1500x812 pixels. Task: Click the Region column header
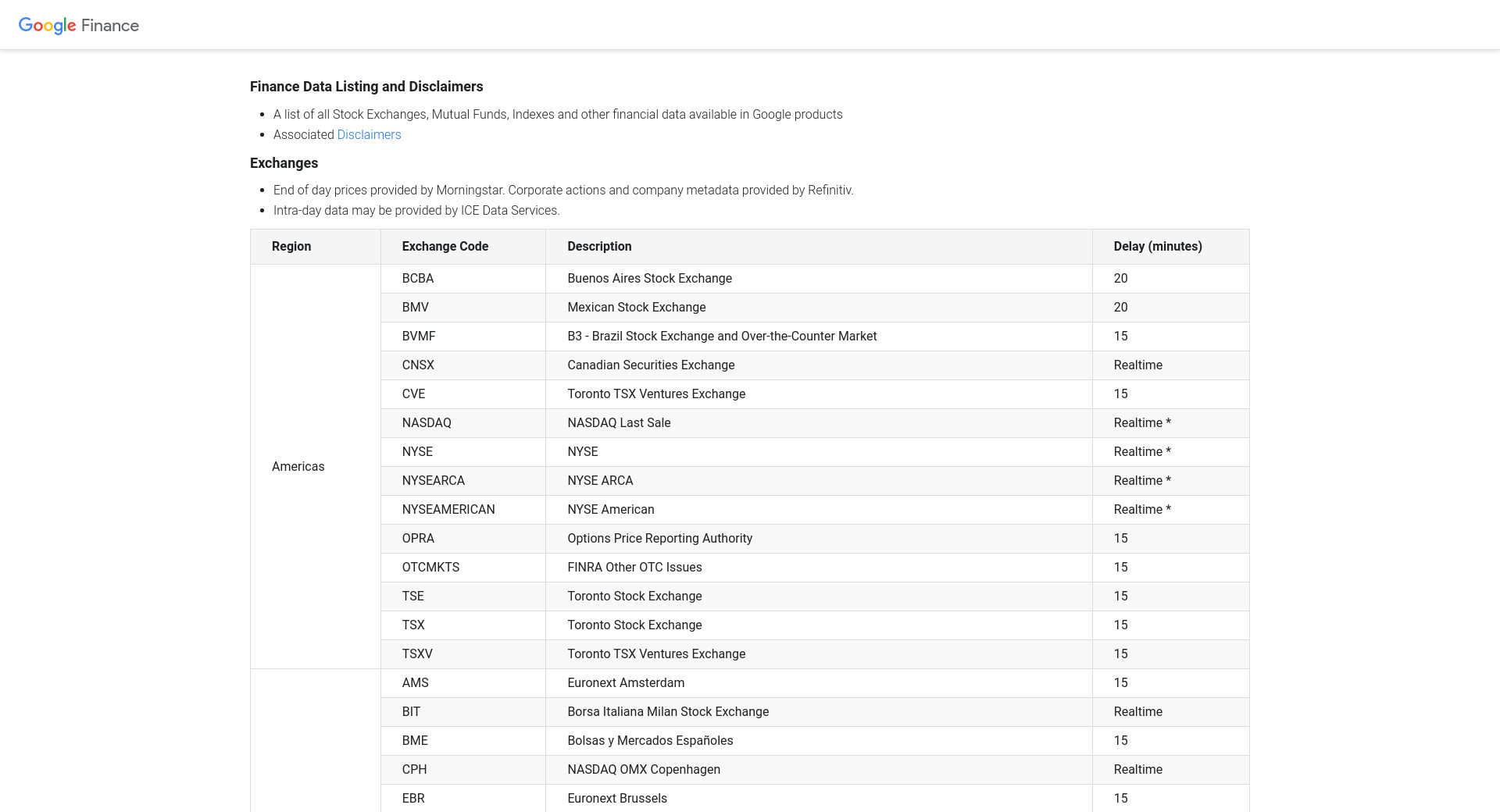coord(291,246)
